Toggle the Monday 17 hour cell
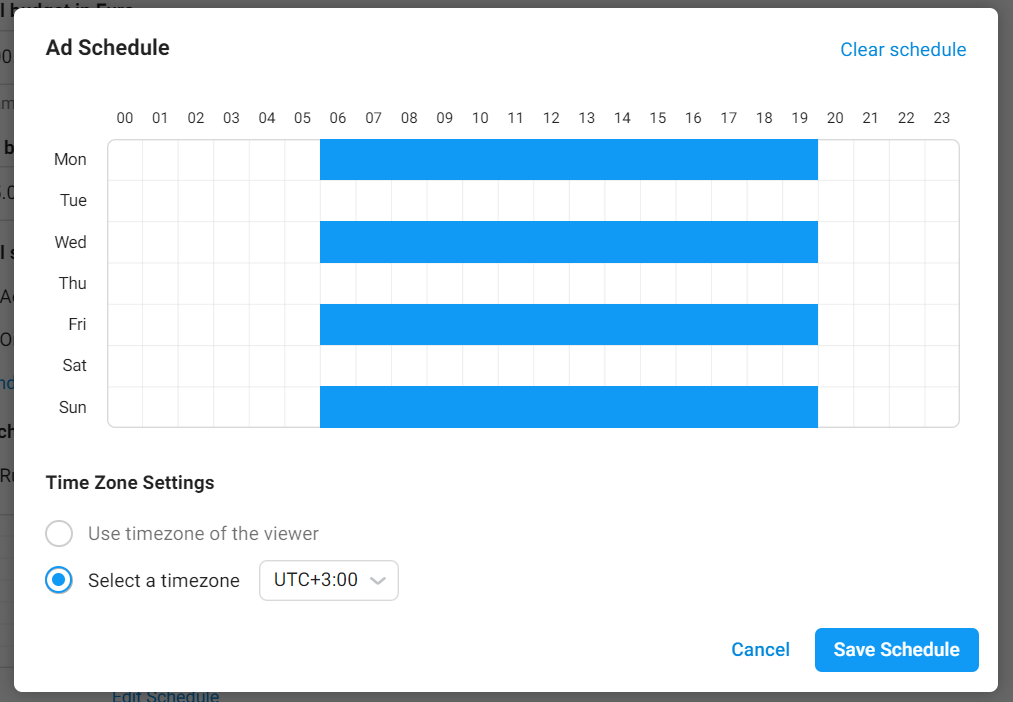The image size is (1013, 702). 729,160
